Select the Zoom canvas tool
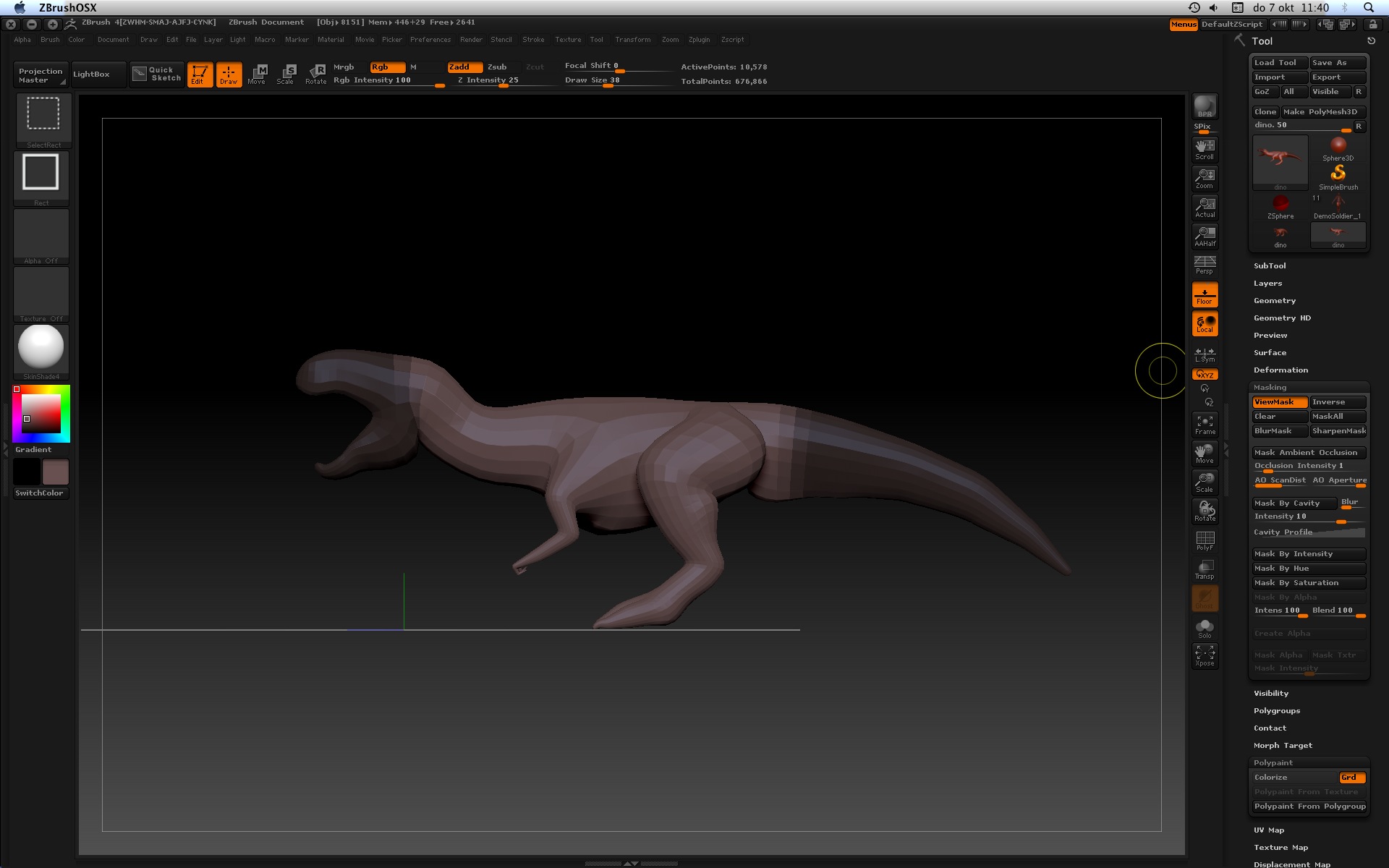Viewport: 1389px width, 868px height. 1205,178
